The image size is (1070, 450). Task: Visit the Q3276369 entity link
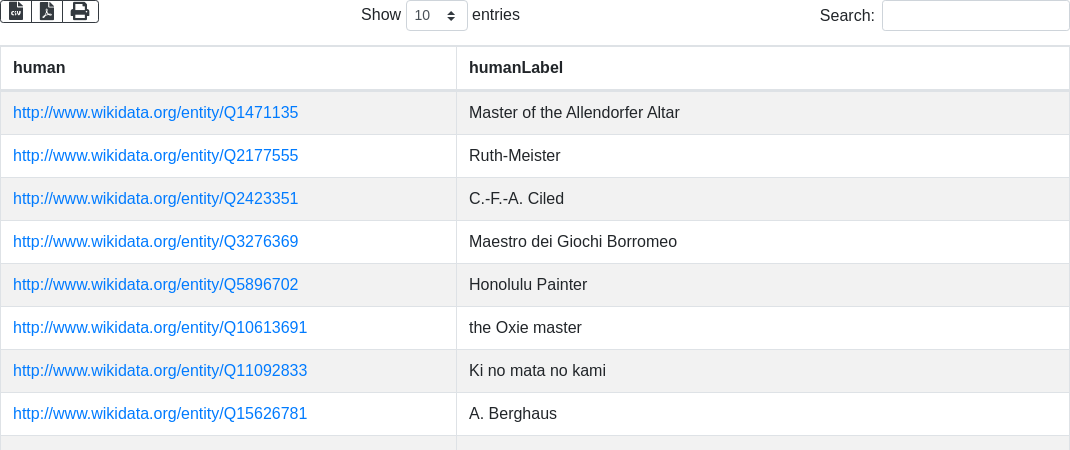(x=156, y=242)
